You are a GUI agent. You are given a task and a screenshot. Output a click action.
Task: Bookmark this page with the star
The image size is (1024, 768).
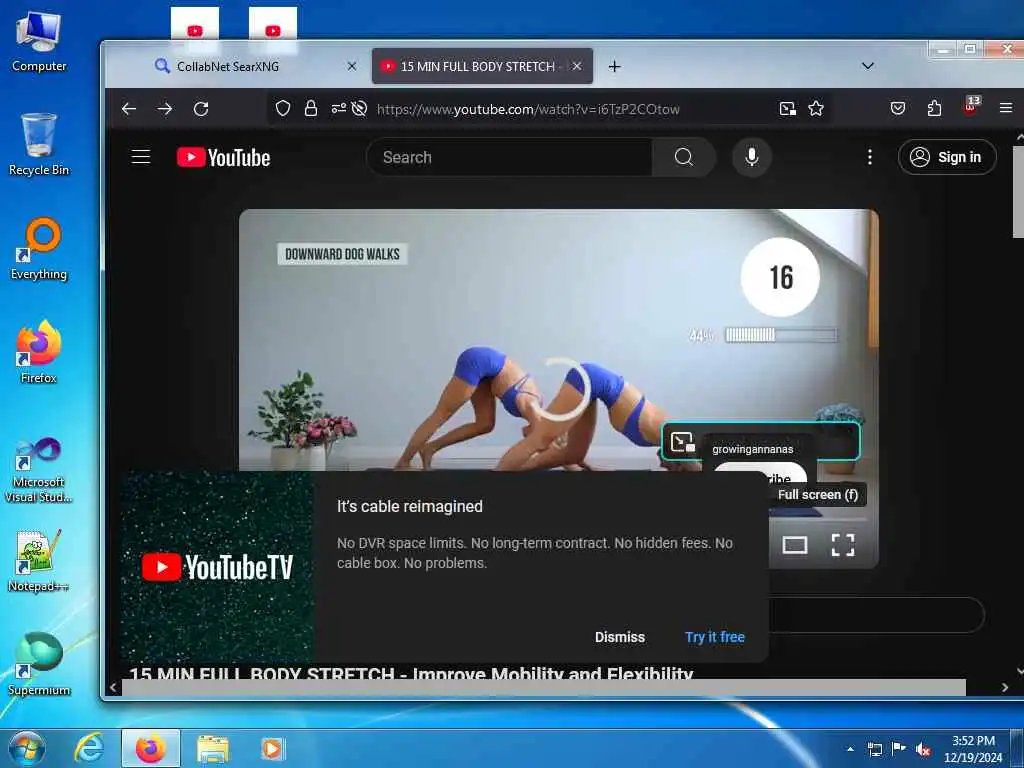click(x=816, y=108)
